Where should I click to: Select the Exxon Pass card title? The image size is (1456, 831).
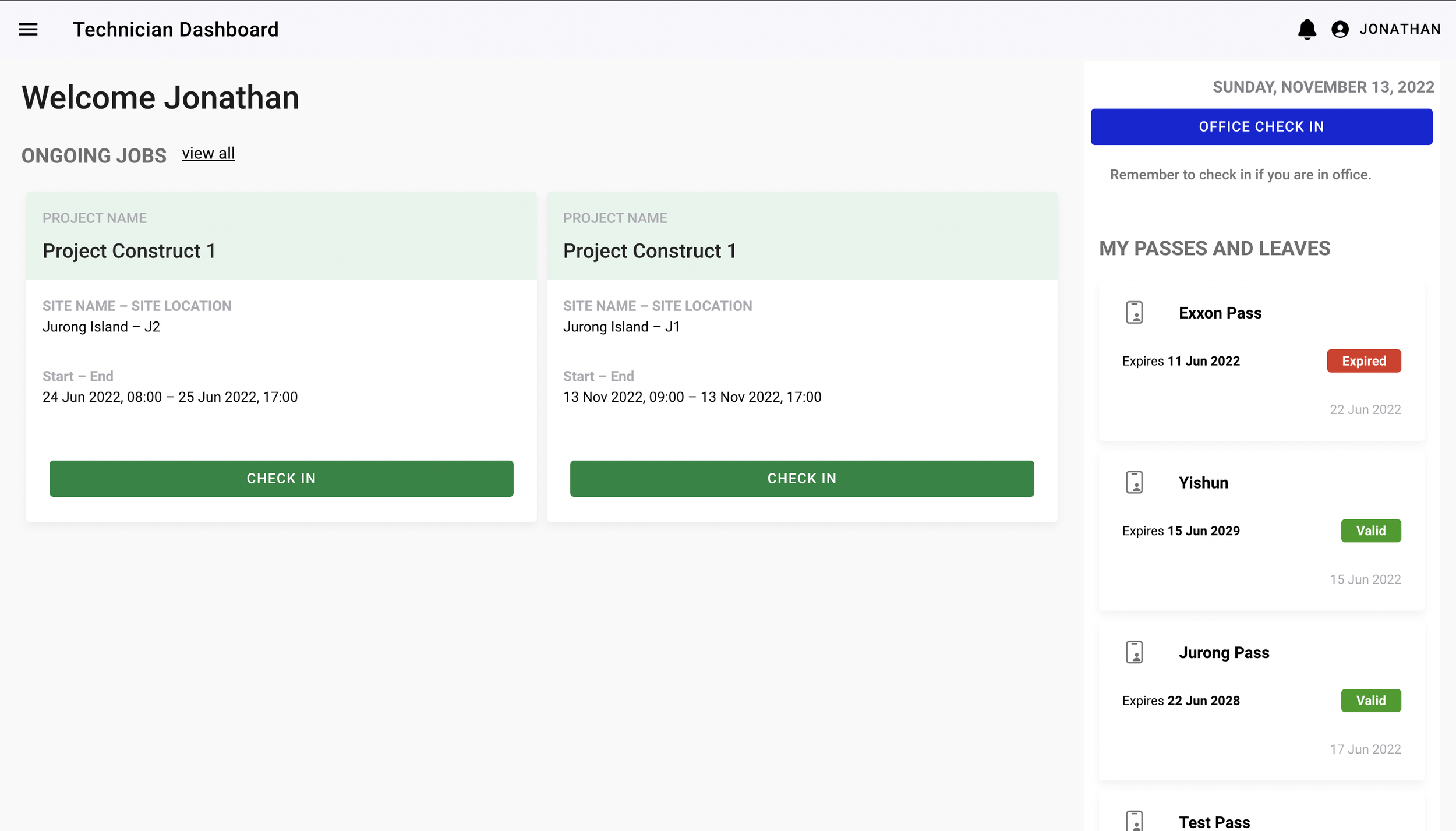pos(1220,313)
